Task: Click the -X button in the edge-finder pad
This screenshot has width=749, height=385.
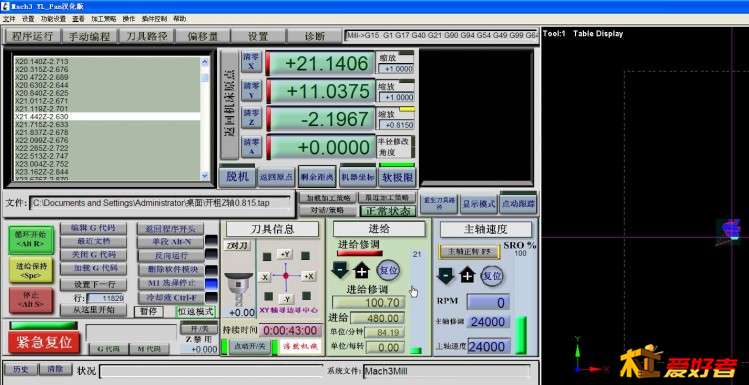Action: 264,277
